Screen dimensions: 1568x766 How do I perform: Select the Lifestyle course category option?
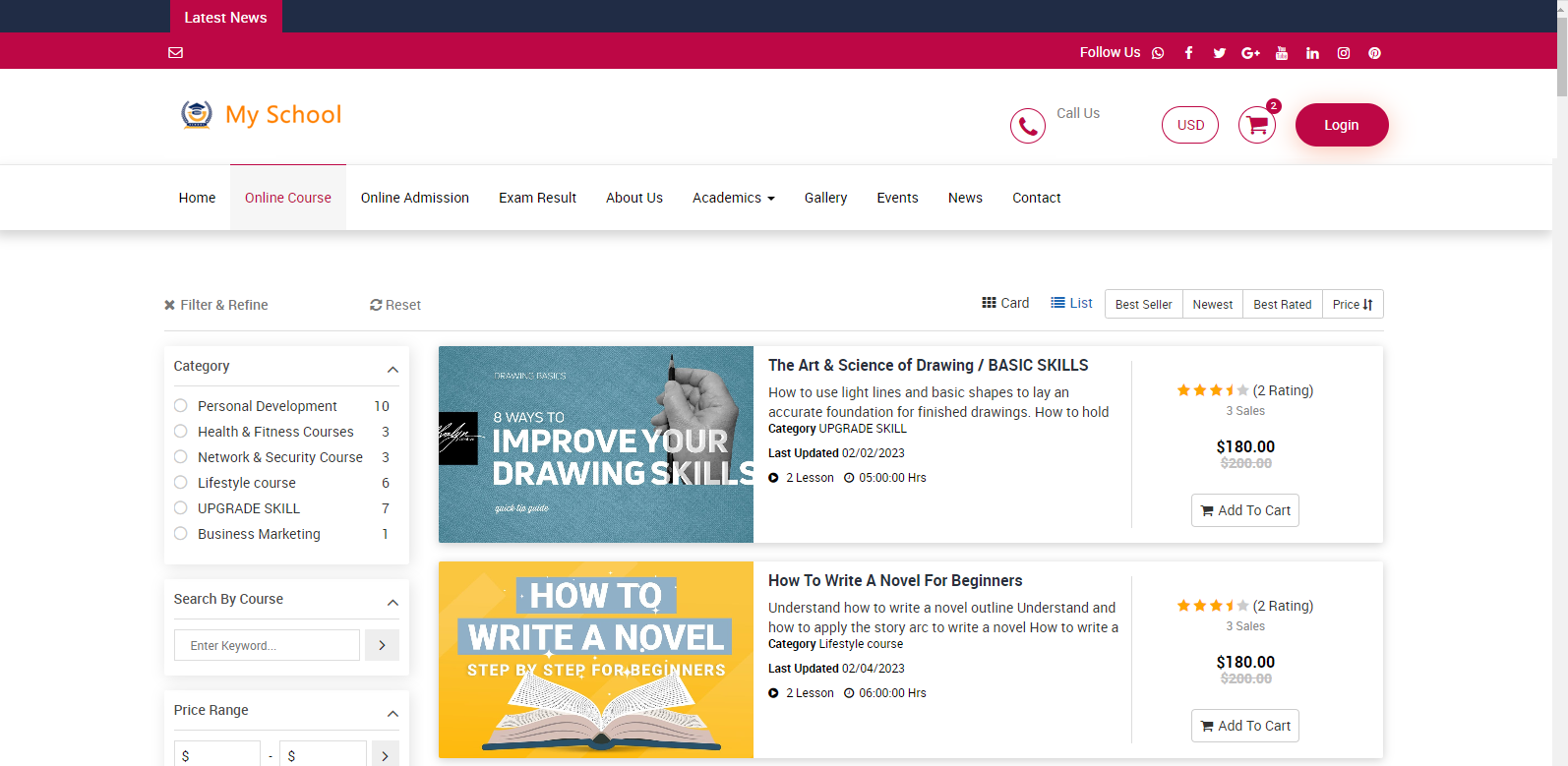click(x=181, y=483)
